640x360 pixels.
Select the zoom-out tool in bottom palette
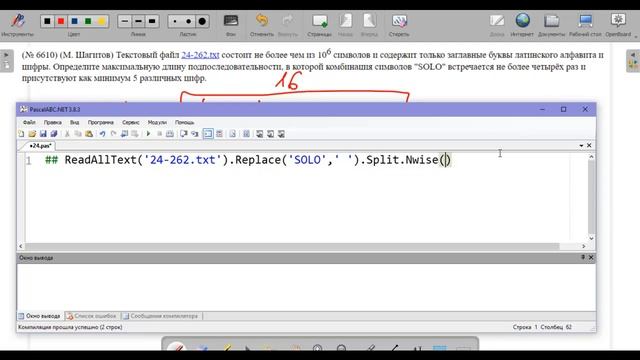tap(341, 348)
